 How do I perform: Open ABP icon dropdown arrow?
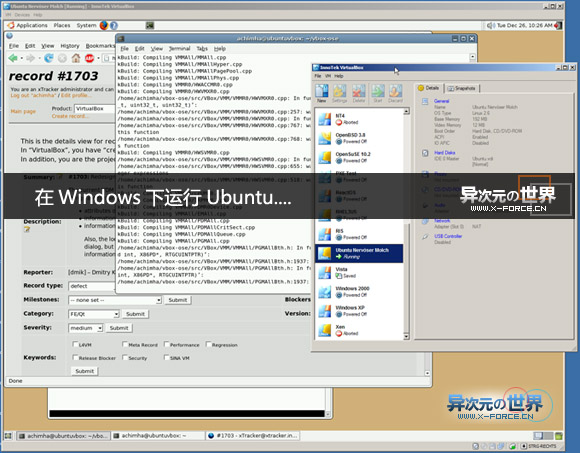point(98,58)
